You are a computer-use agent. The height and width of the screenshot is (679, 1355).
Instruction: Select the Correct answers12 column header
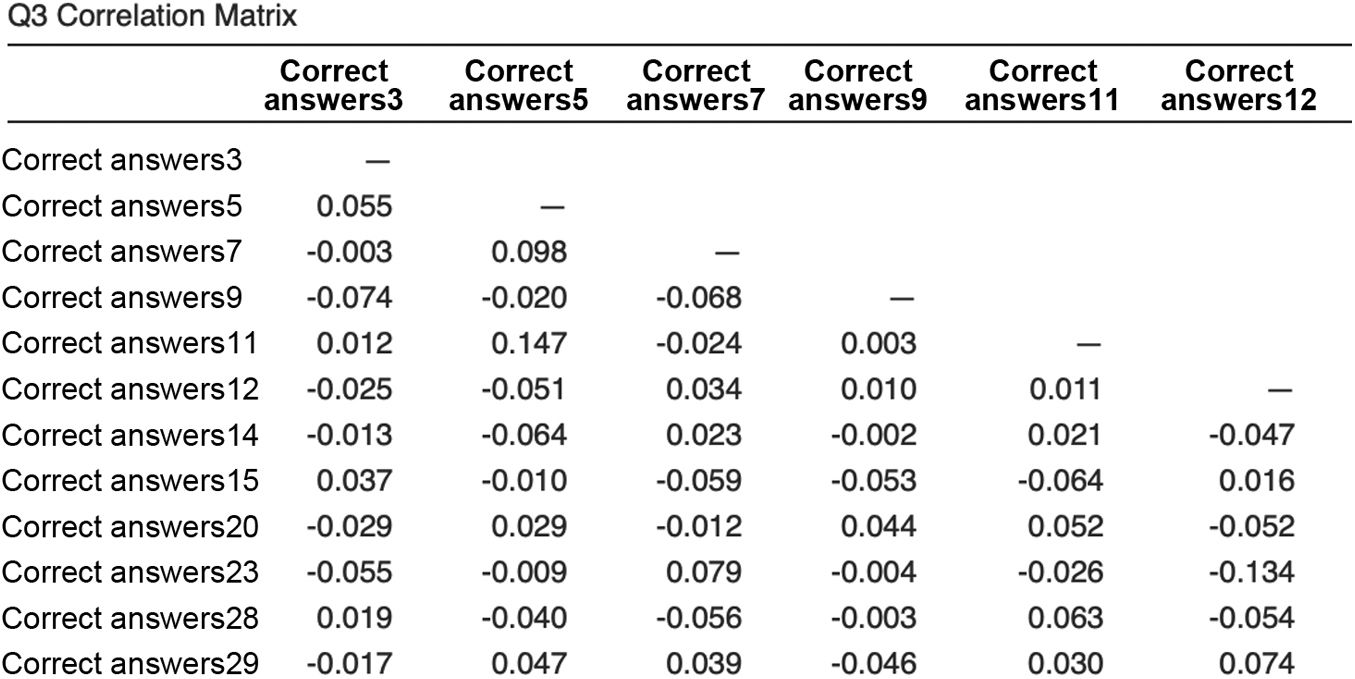click(x=1239, y=86)
